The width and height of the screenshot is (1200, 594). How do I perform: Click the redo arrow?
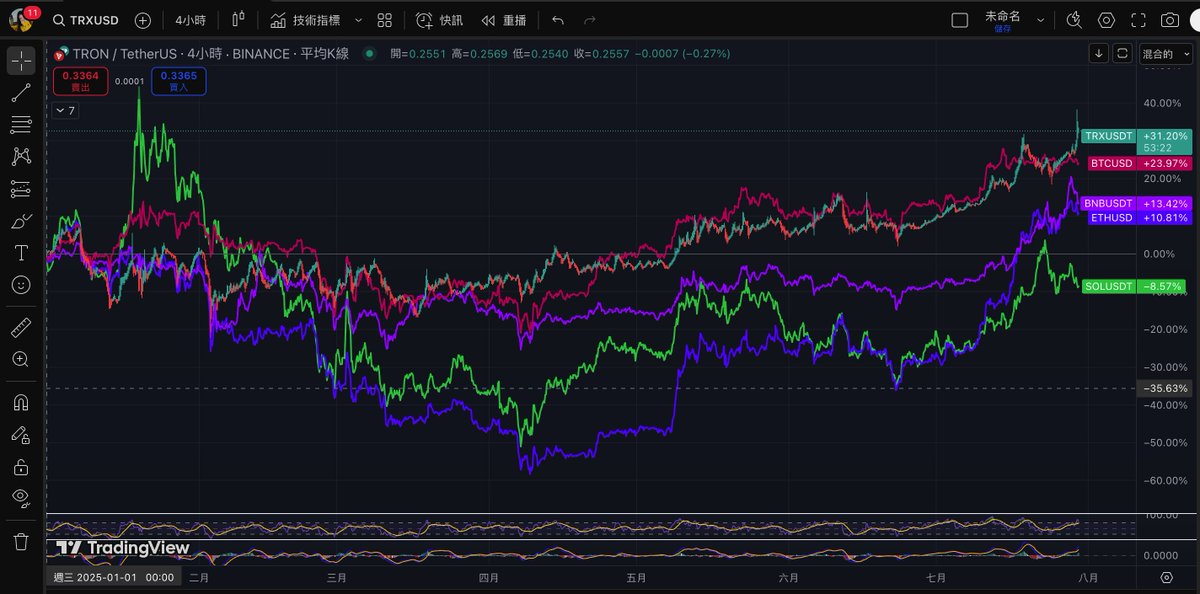(x=589, y=20)
